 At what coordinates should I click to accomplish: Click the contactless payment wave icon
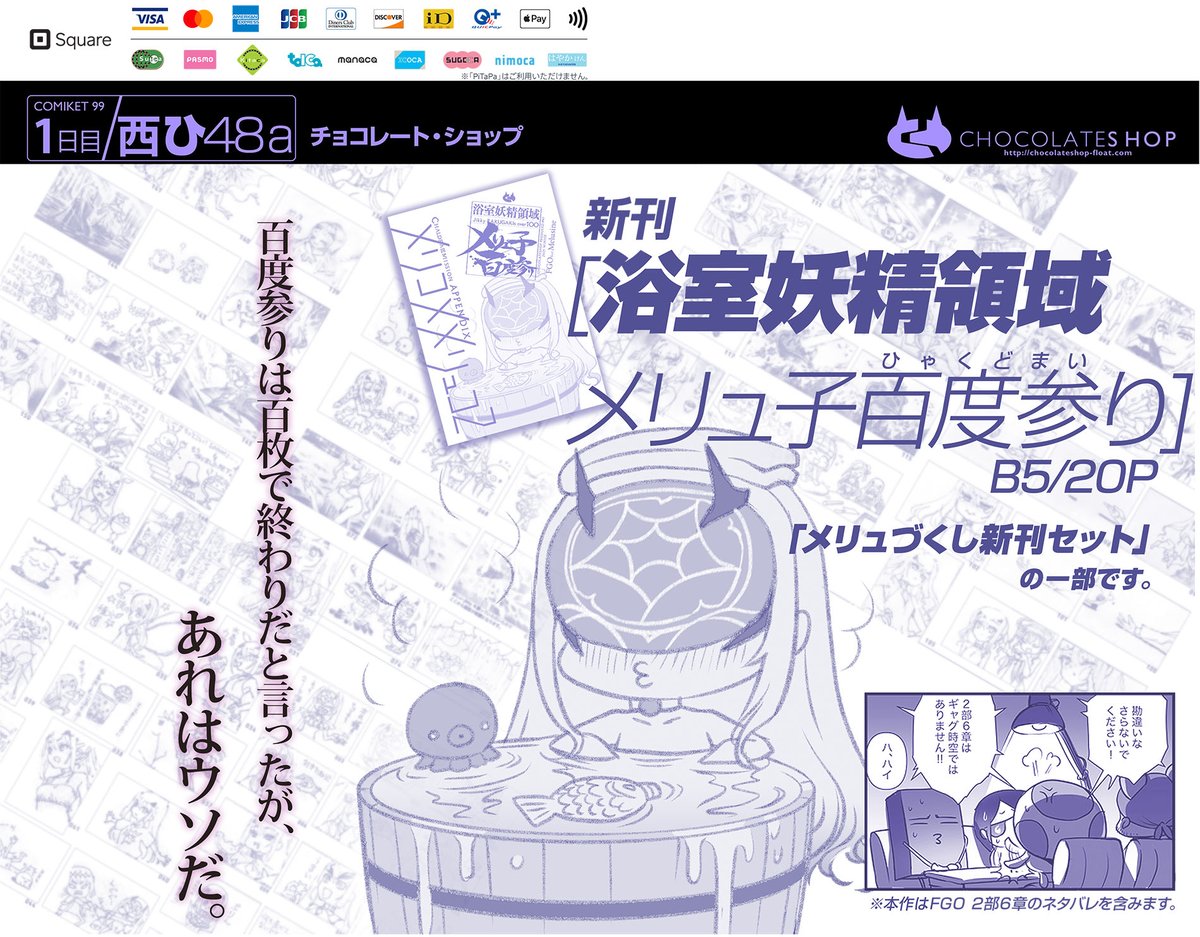tap(577, 19)
